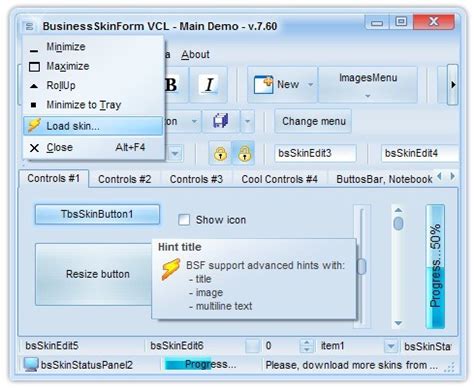Screen dimensions: 474x389
Task: Open the dropdown arrow left of disks icon
Action: [x=194, y=121]
